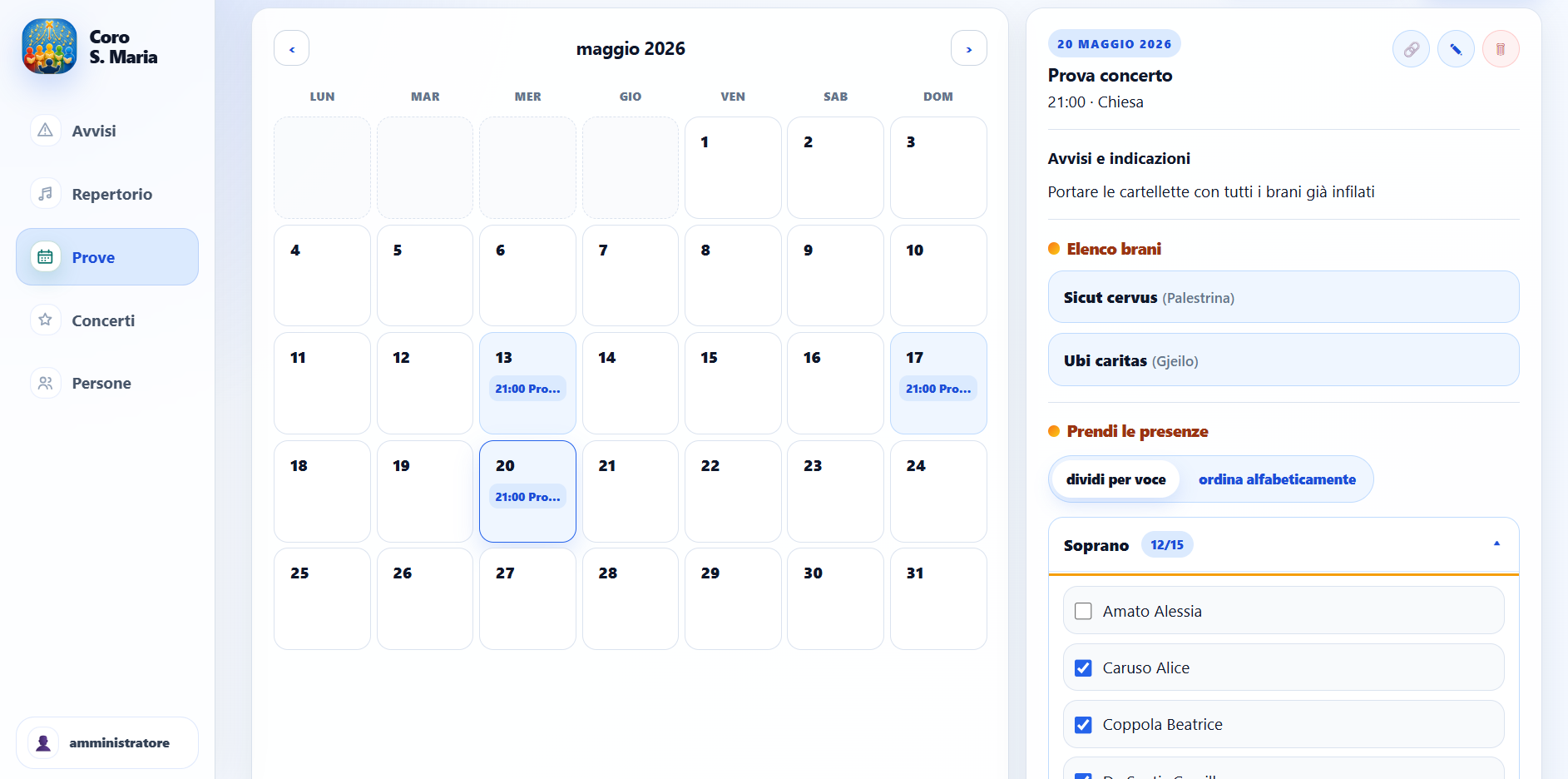This screenshot has width=1568, height=779.
Task: Click the 'Elenco brani' section heading
Action: (1114, 249)
